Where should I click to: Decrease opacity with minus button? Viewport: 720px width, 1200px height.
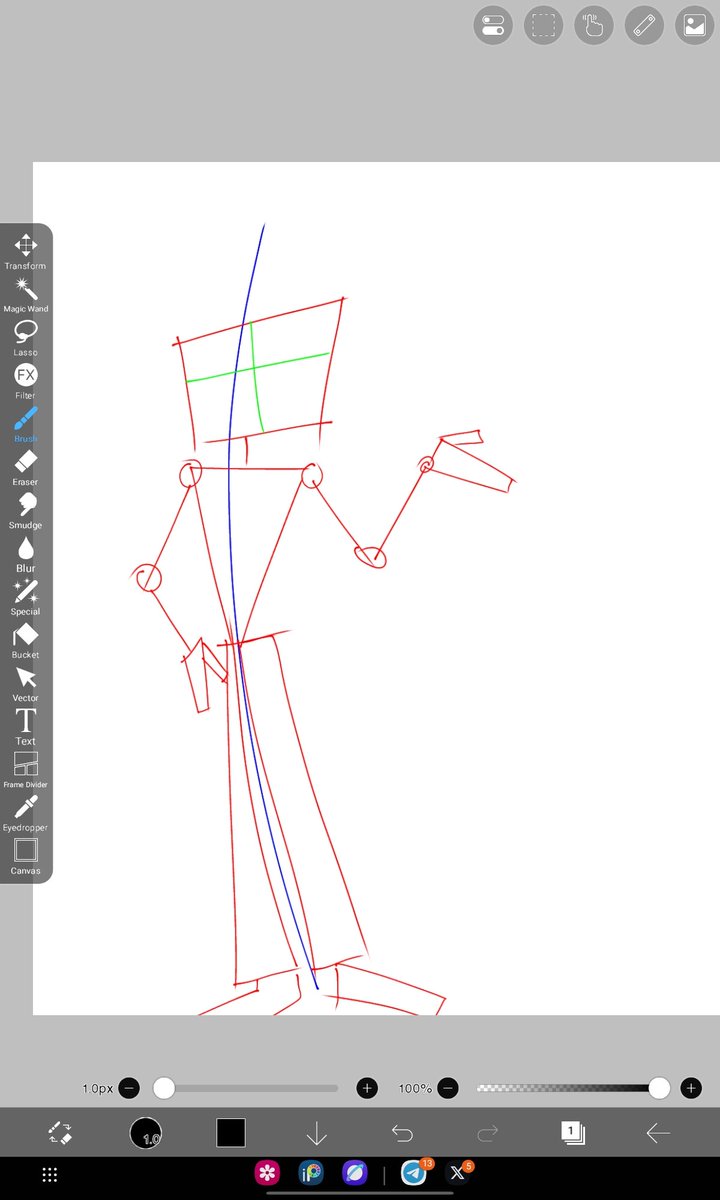449,1088
